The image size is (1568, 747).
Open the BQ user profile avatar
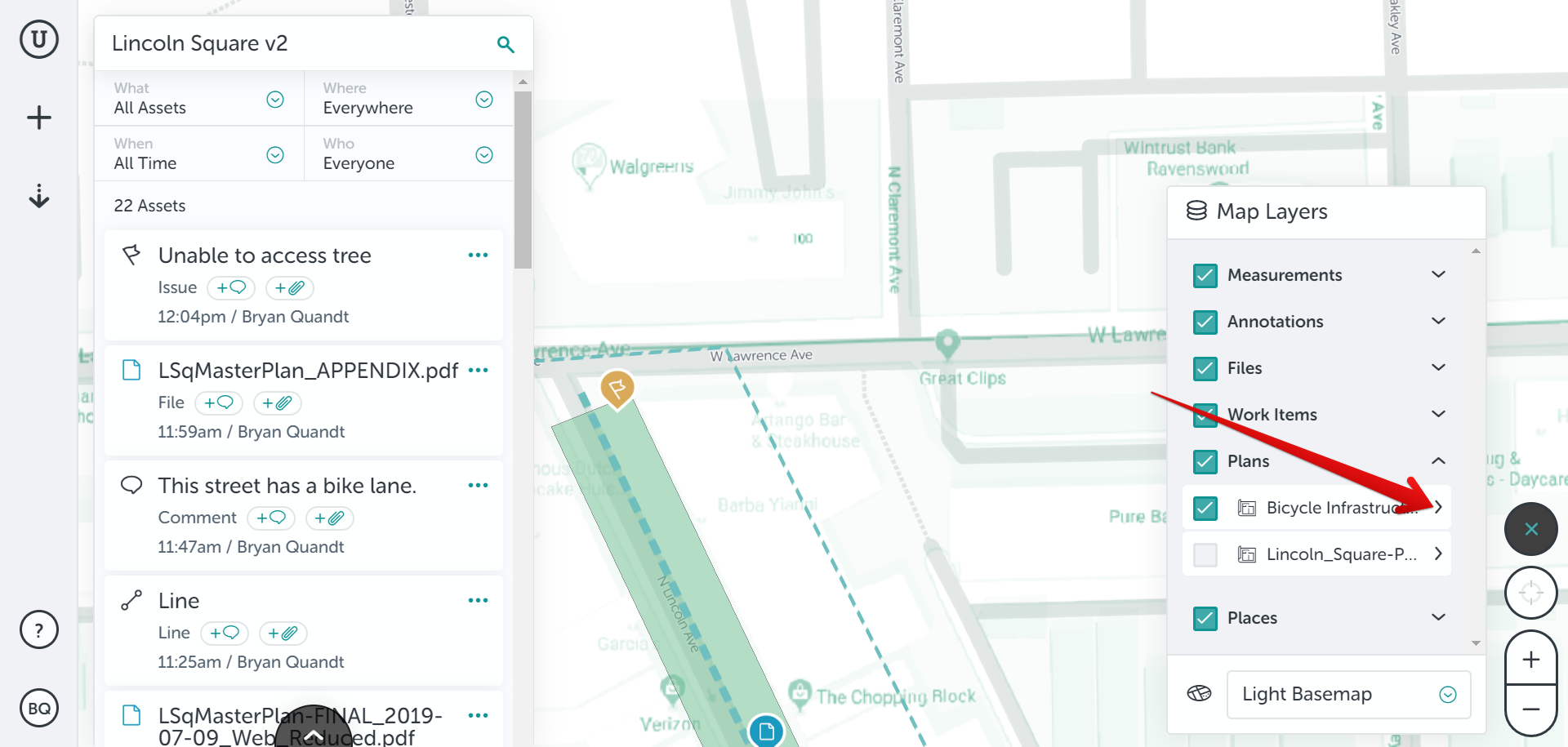click(x=39, y=708)
